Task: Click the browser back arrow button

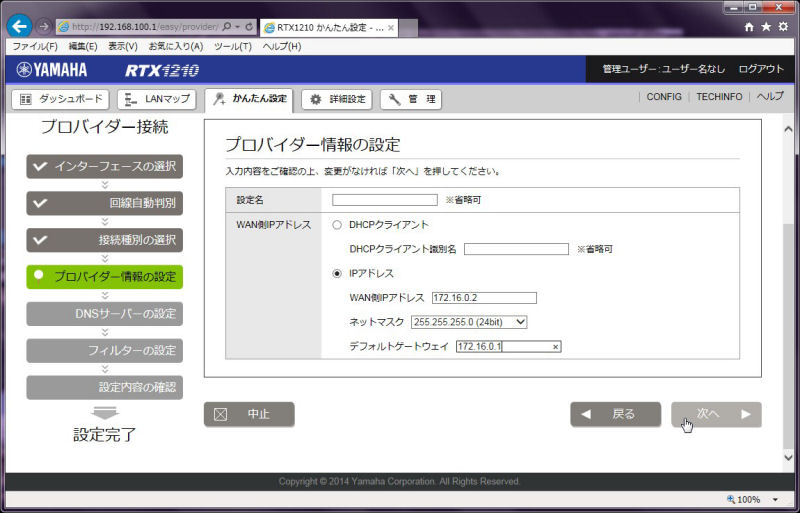Action: pos(19,26)
